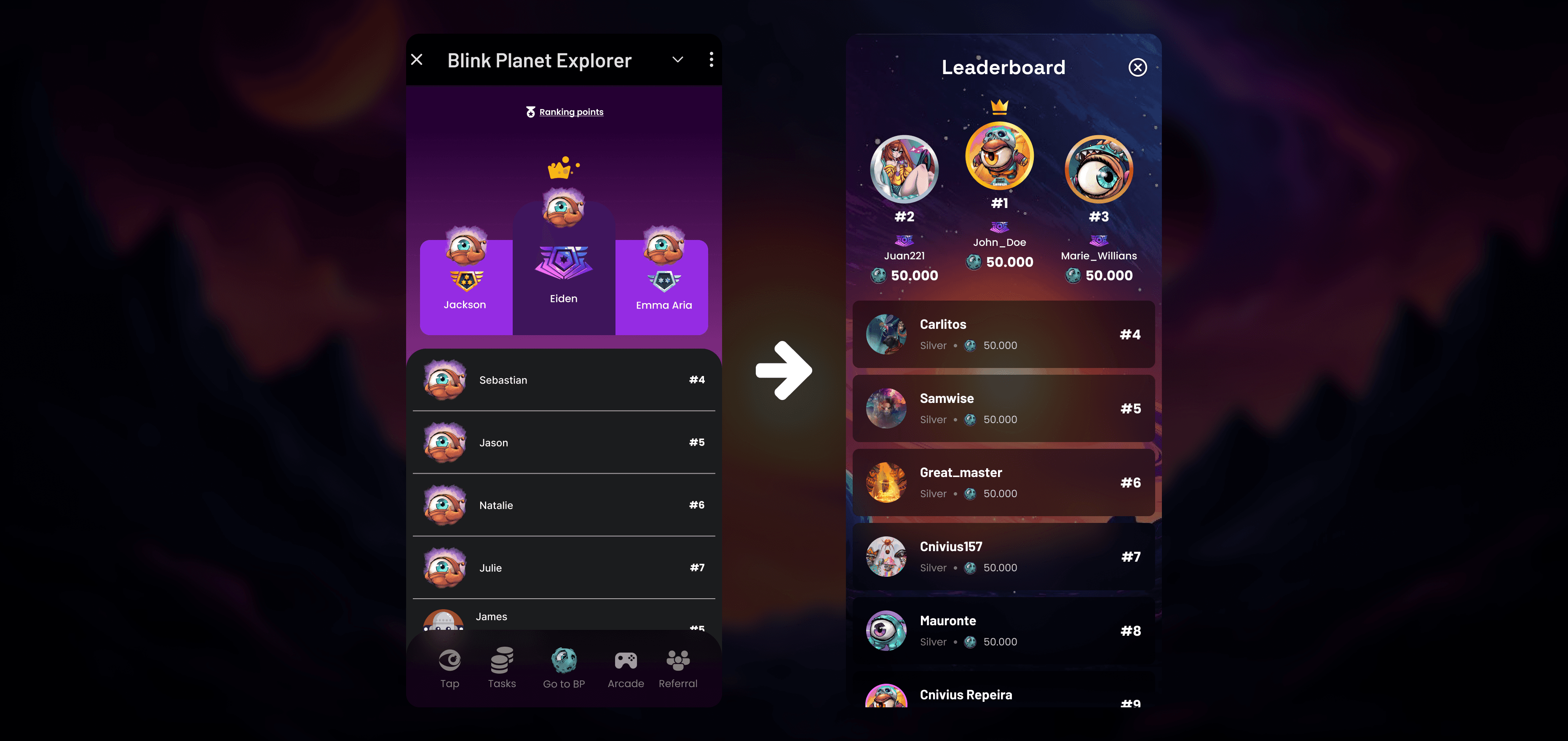Click the three-dot more options icon
This screenshot has height=741, width=1568.
[x=711, y=60]
